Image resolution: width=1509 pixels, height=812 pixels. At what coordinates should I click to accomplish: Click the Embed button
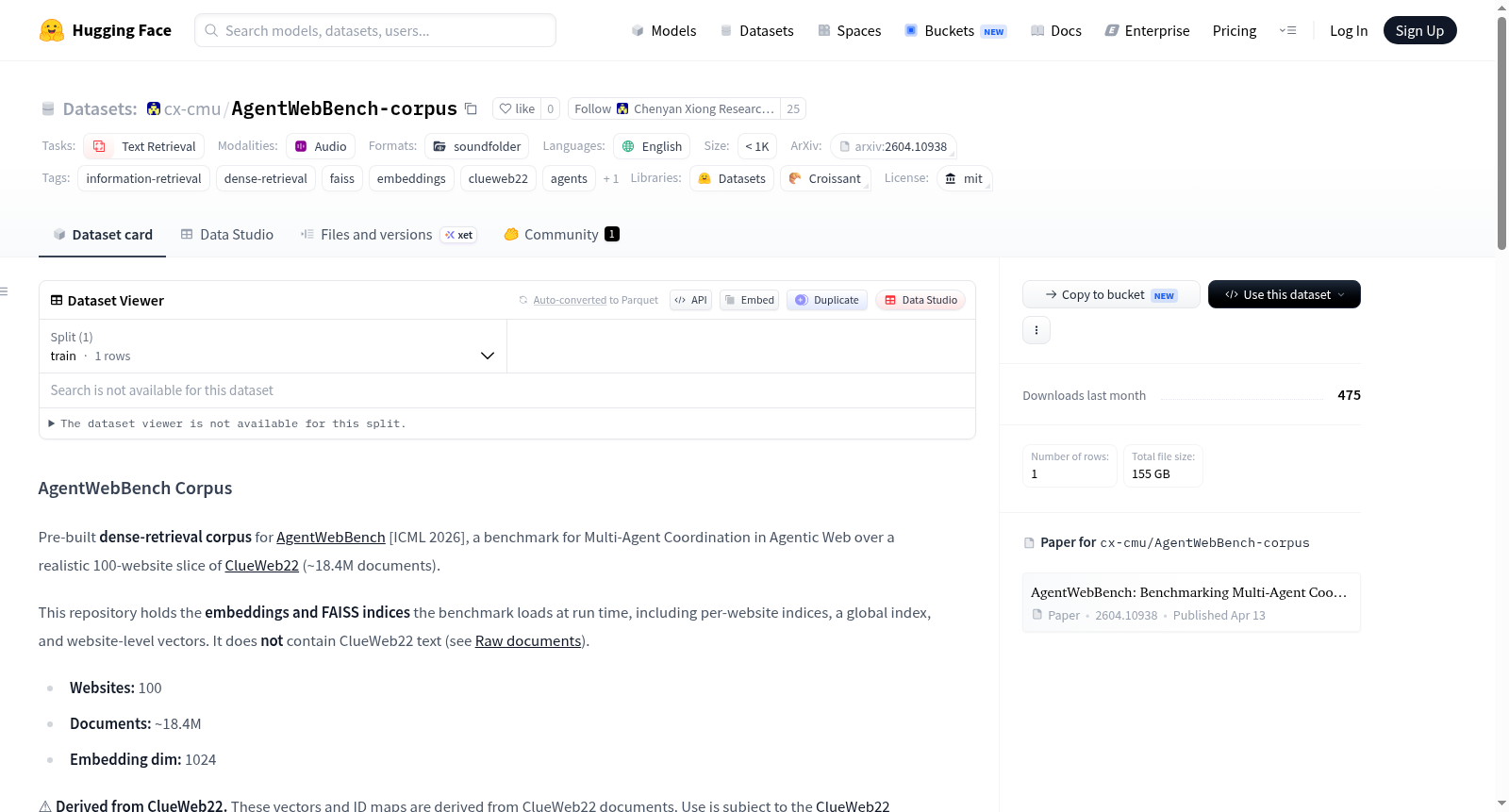[749, 300]
